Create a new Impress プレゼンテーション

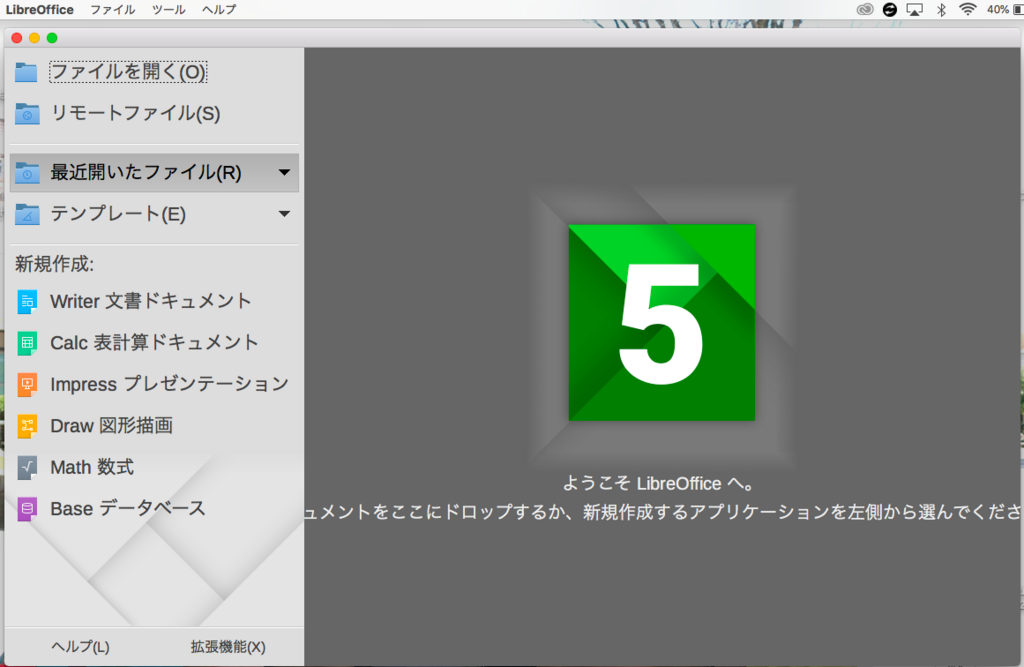click(169, 385)
